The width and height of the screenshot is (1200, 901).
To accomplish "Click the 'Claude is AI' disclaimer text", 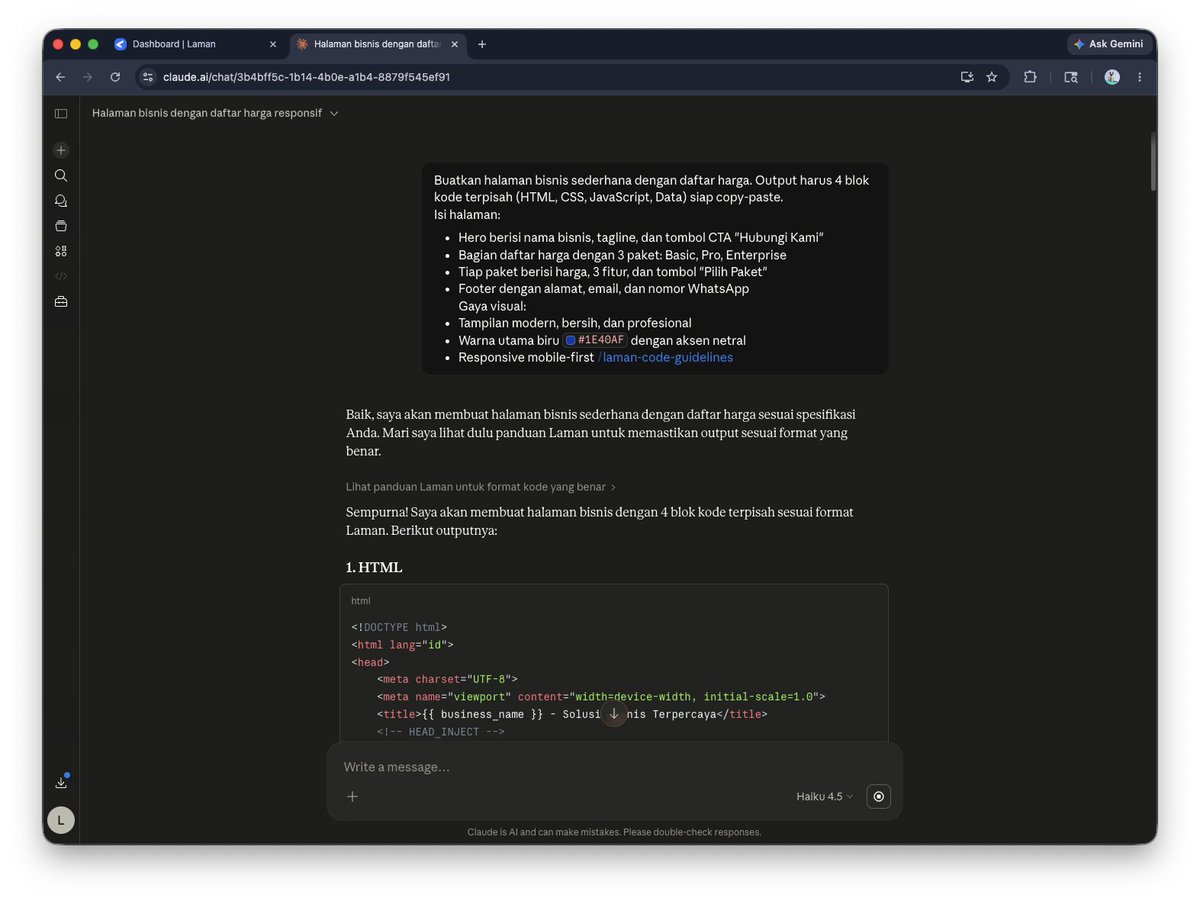I will [614, 832].
